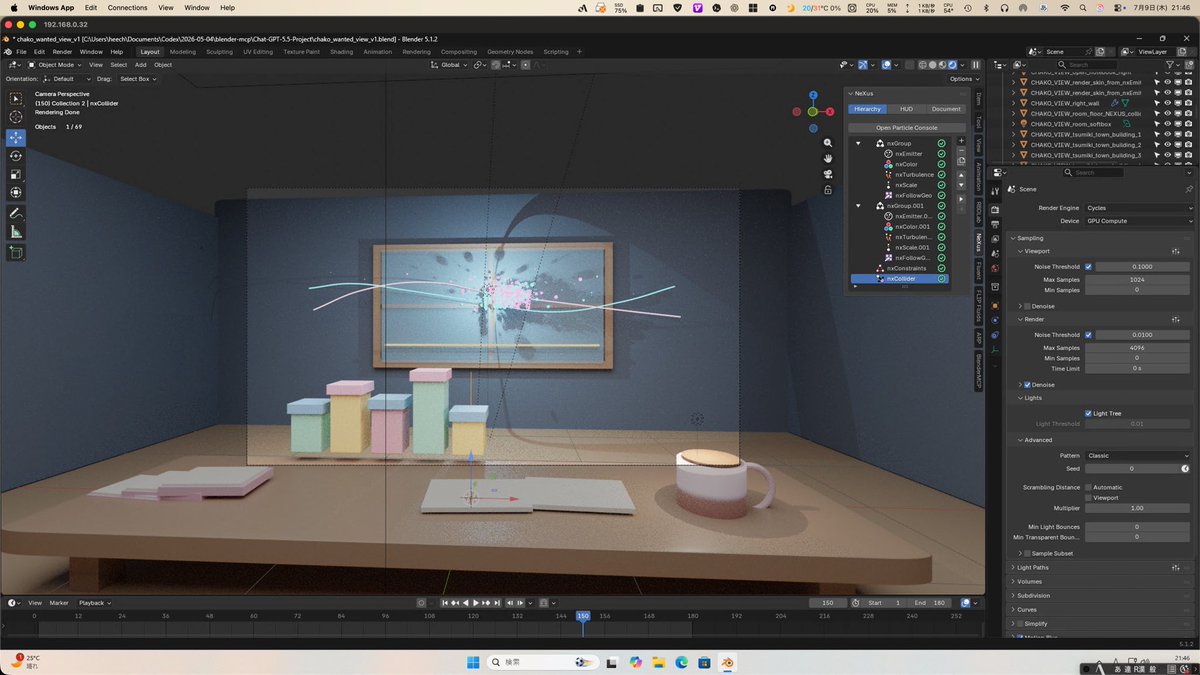Open the Drag Select Box dropdown
This screenshot has height=675, width=1200.
(x=137, y=79)
